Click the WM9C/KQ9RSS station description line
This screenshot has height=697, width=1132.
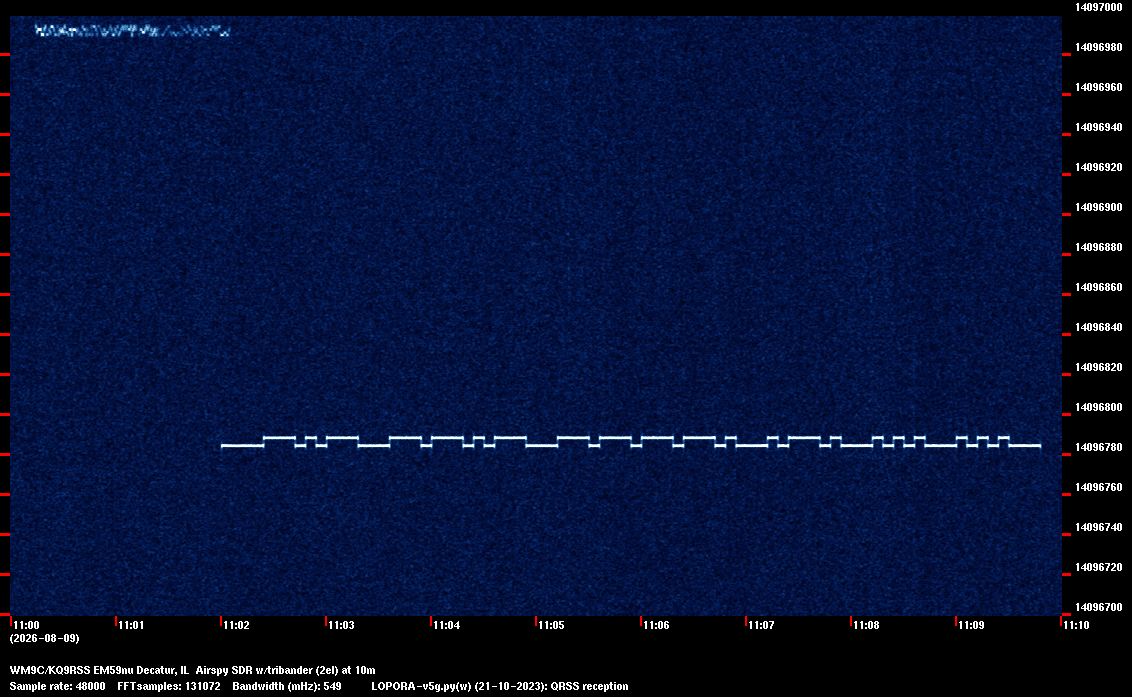(193, 670)
